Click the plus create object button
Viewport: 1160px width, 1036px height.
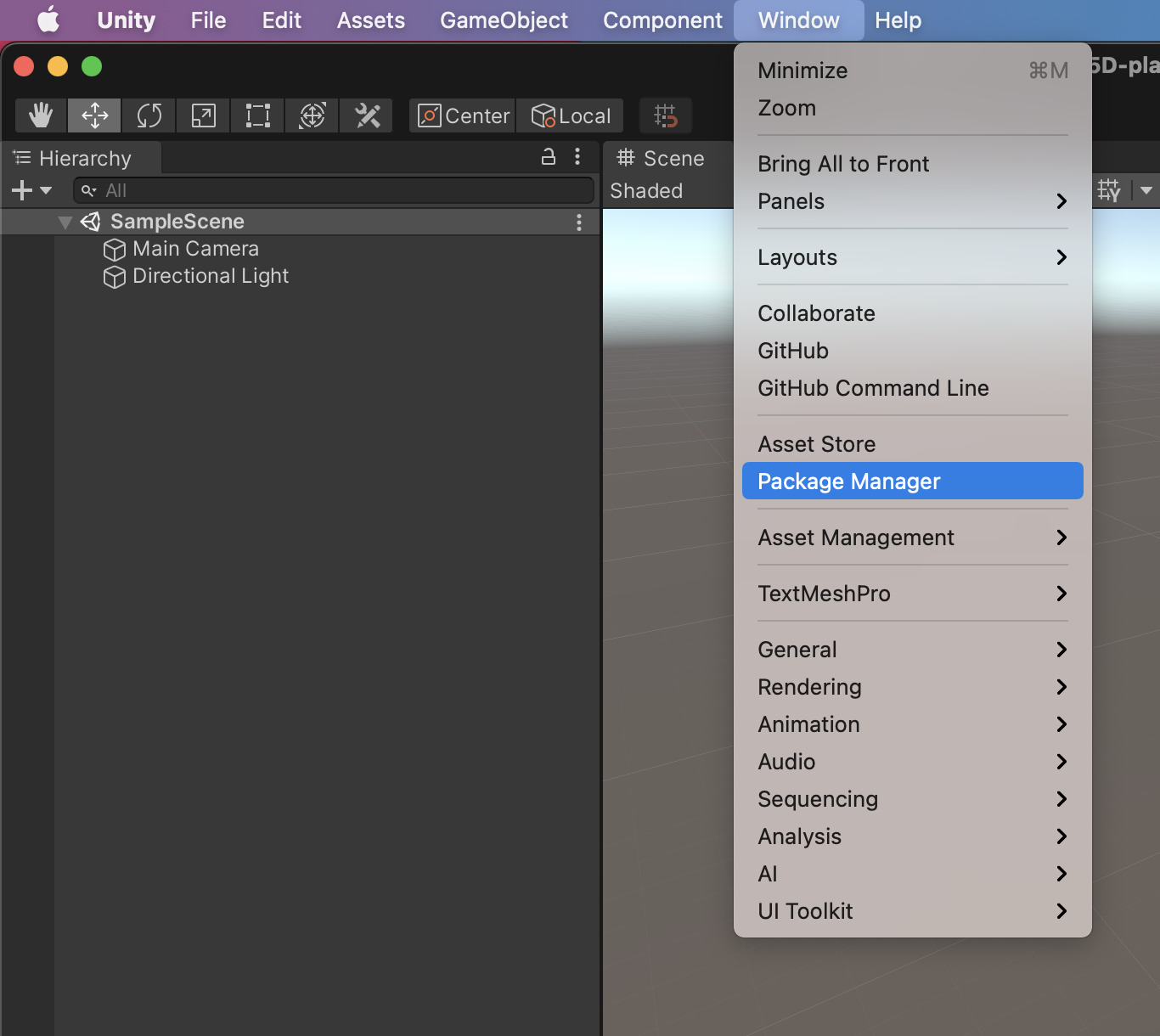[x=22, y=190]
